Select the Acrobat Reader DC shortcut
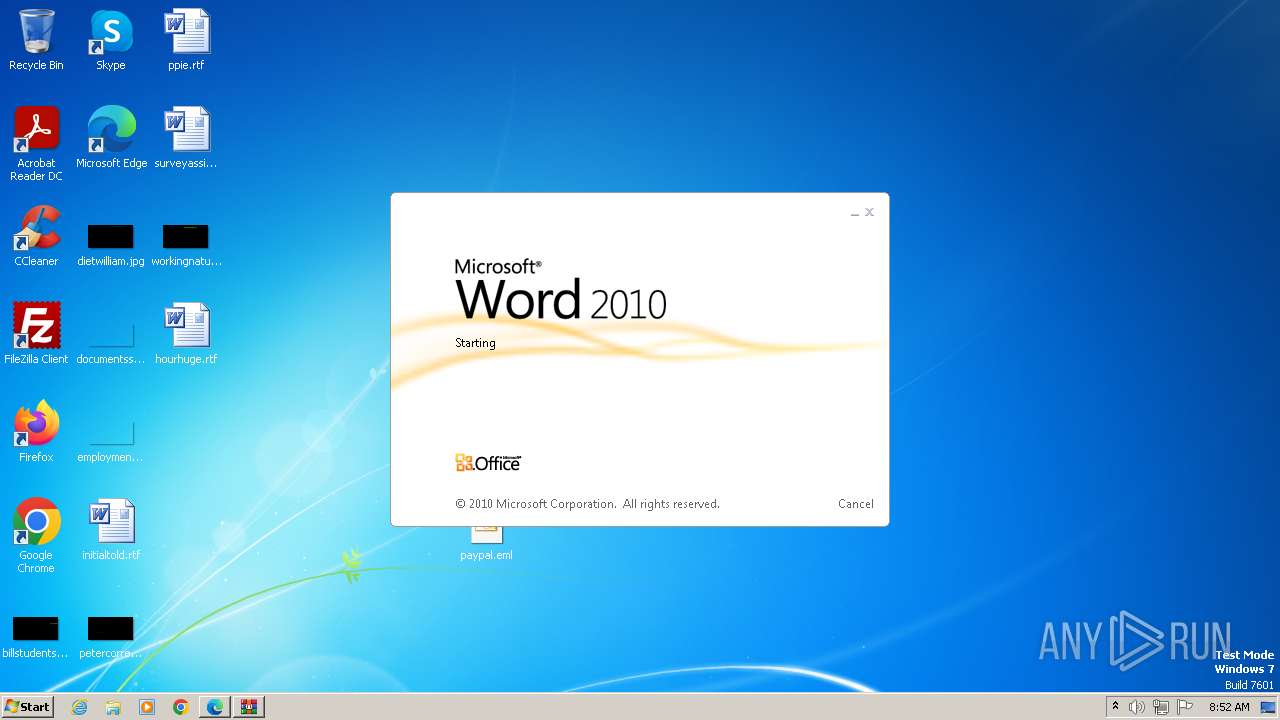This screenshot has height=720, width=1280. (36, 144)
